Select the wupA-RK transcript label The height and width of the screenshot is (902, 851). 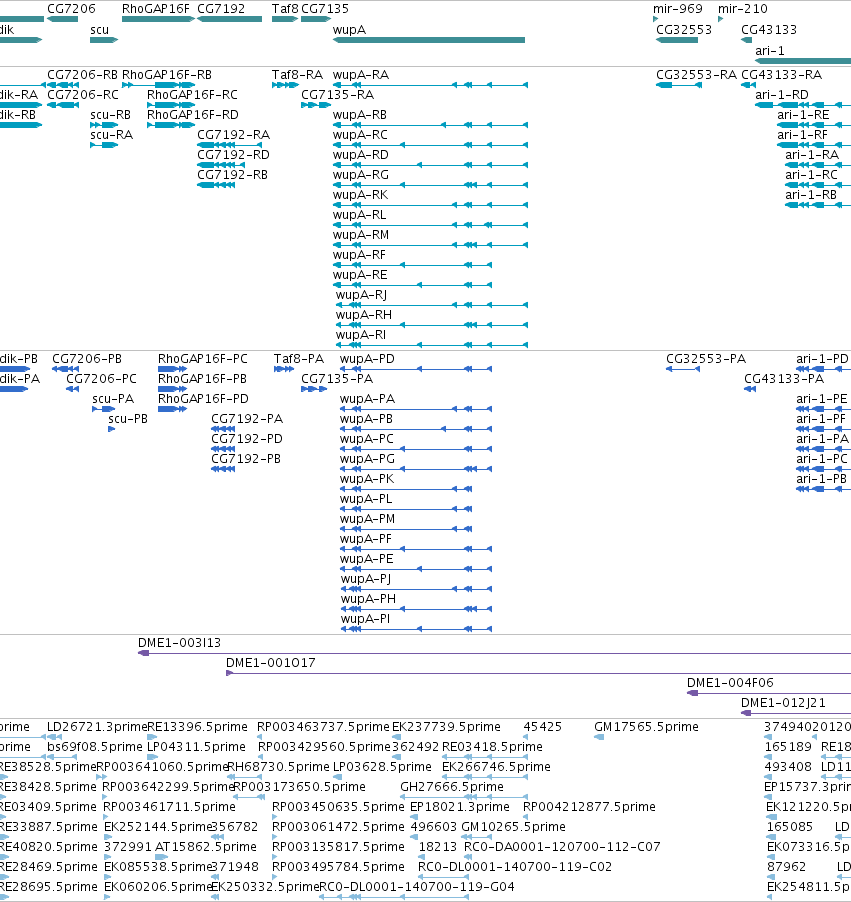click(361, 195)
